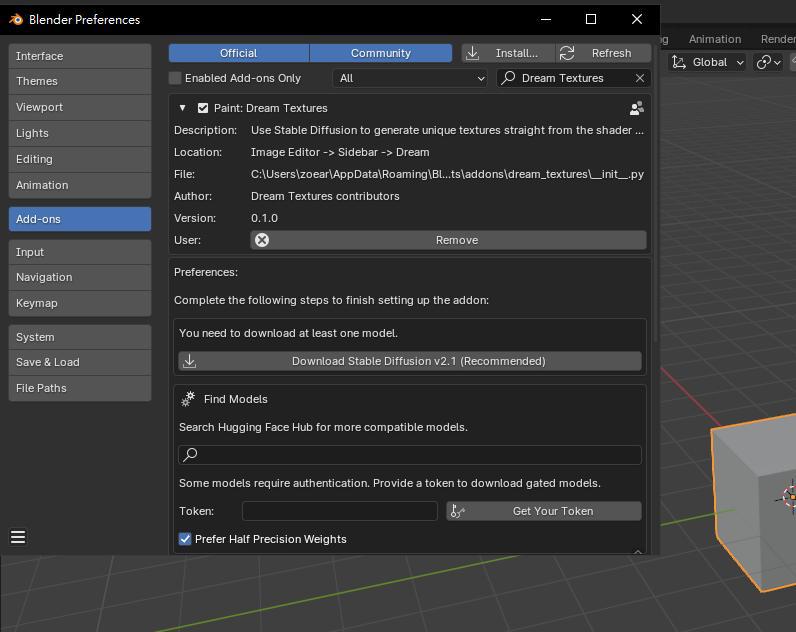
Task: Open the Save & Load preferences section
Action: click(80, 362)
